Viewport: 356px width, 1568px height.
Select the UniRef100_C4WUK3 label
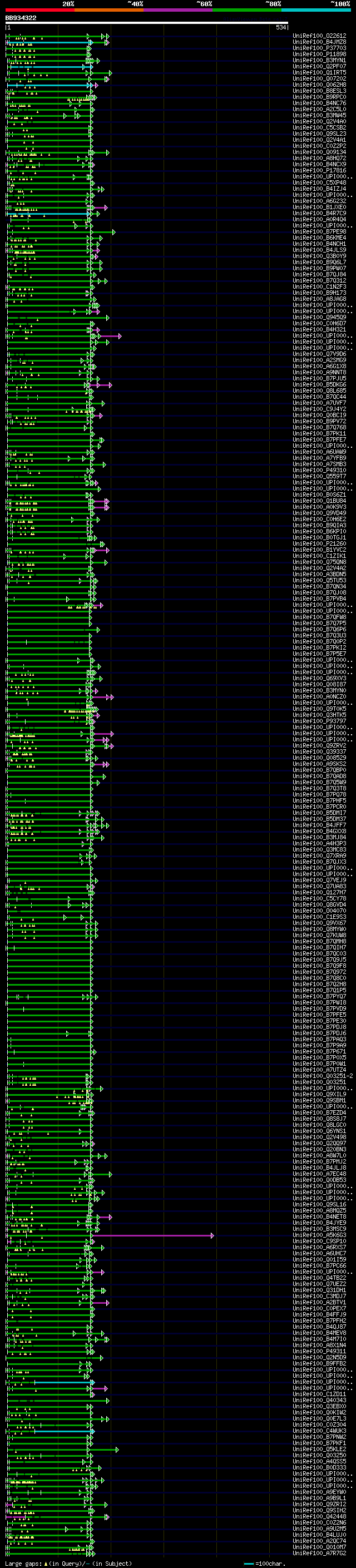(319, 1431)
